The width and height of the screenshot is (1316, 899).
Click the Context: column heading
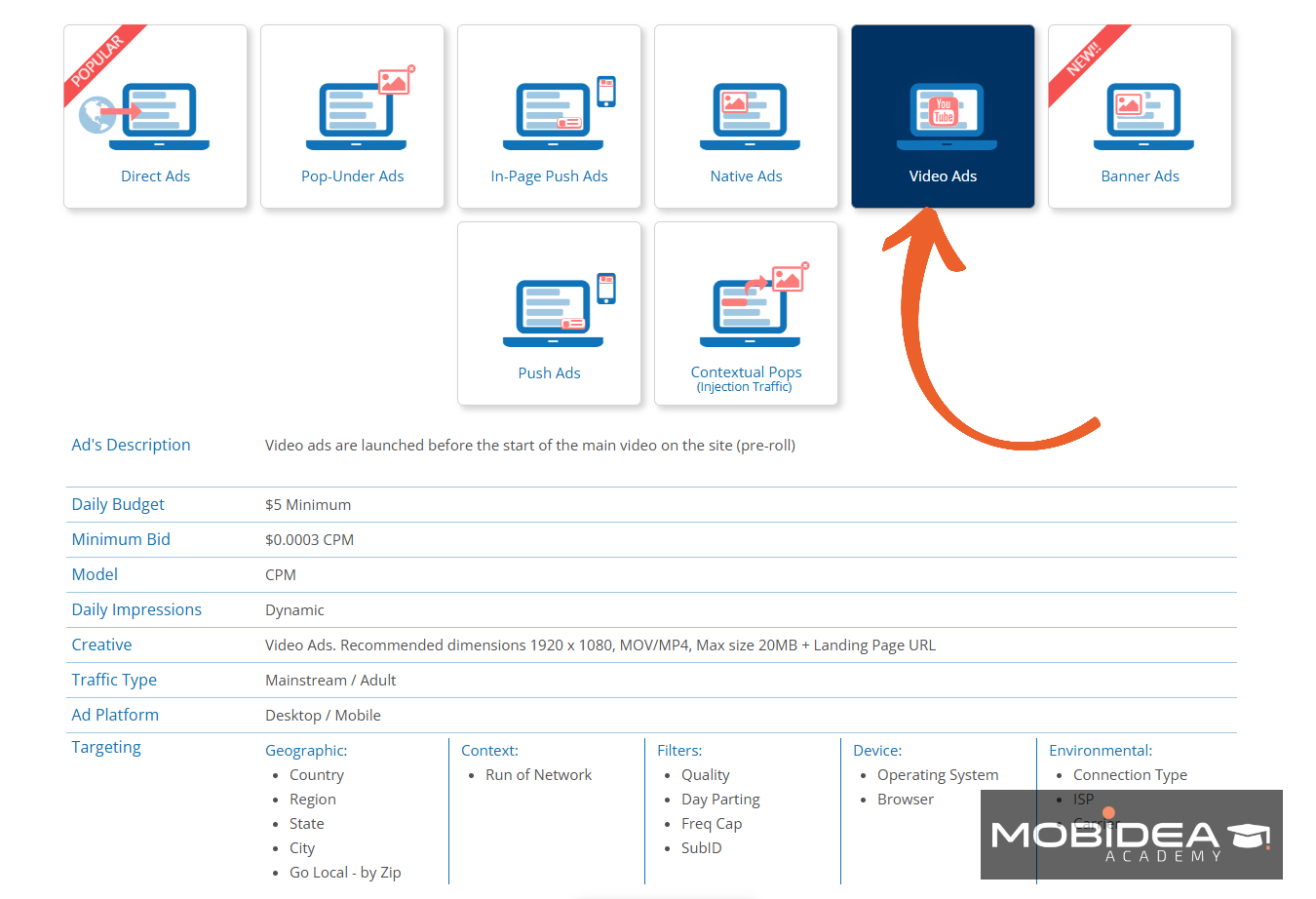click(489, 751)
